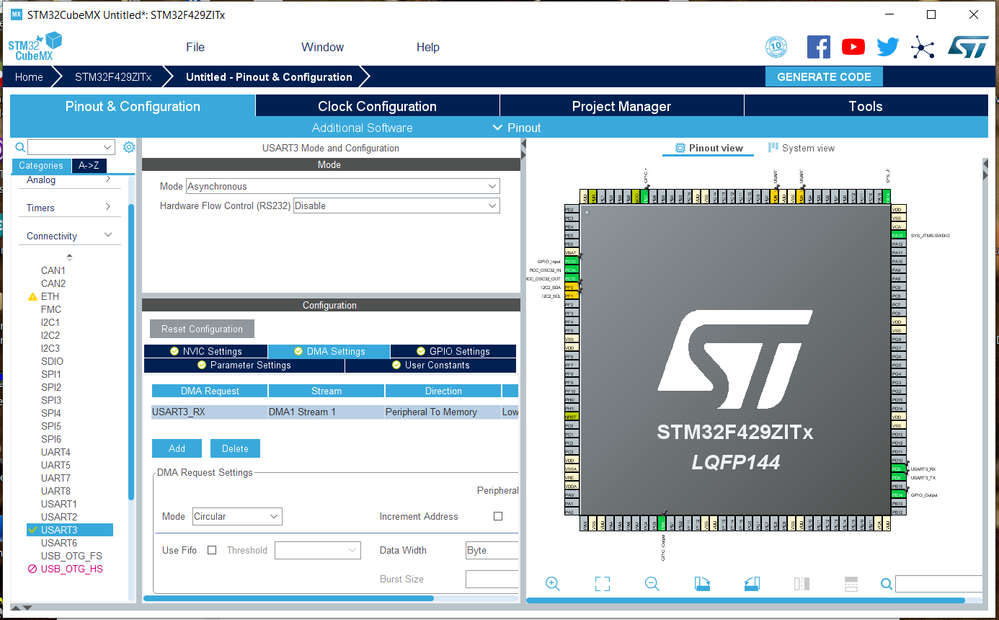Open the Help menu
999x620 pixels.
click(x=428, y=47)
